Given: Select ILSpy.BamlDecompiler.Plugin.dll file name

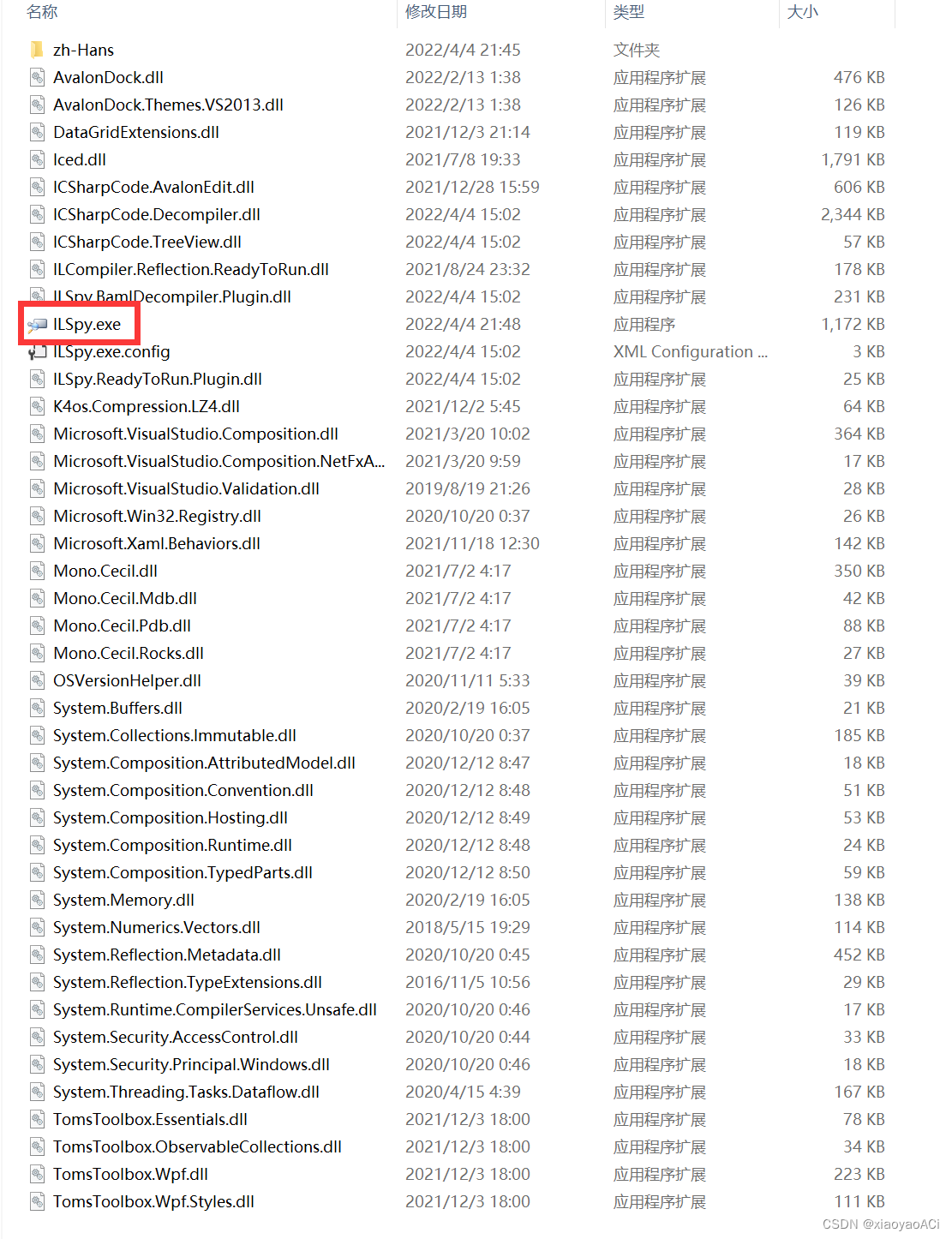Looking at the screenshot, I should point(172,296).
